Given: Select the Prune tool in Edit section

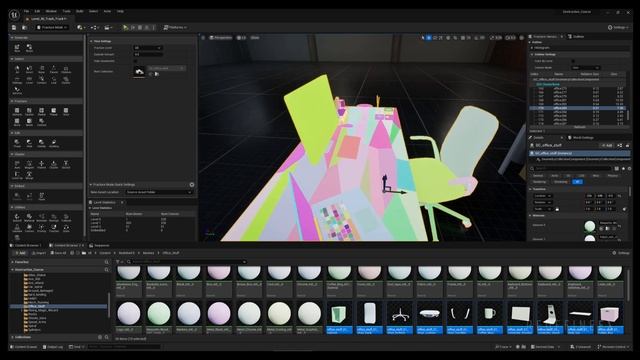Looking at the screenshot, I should coord(17,143).
